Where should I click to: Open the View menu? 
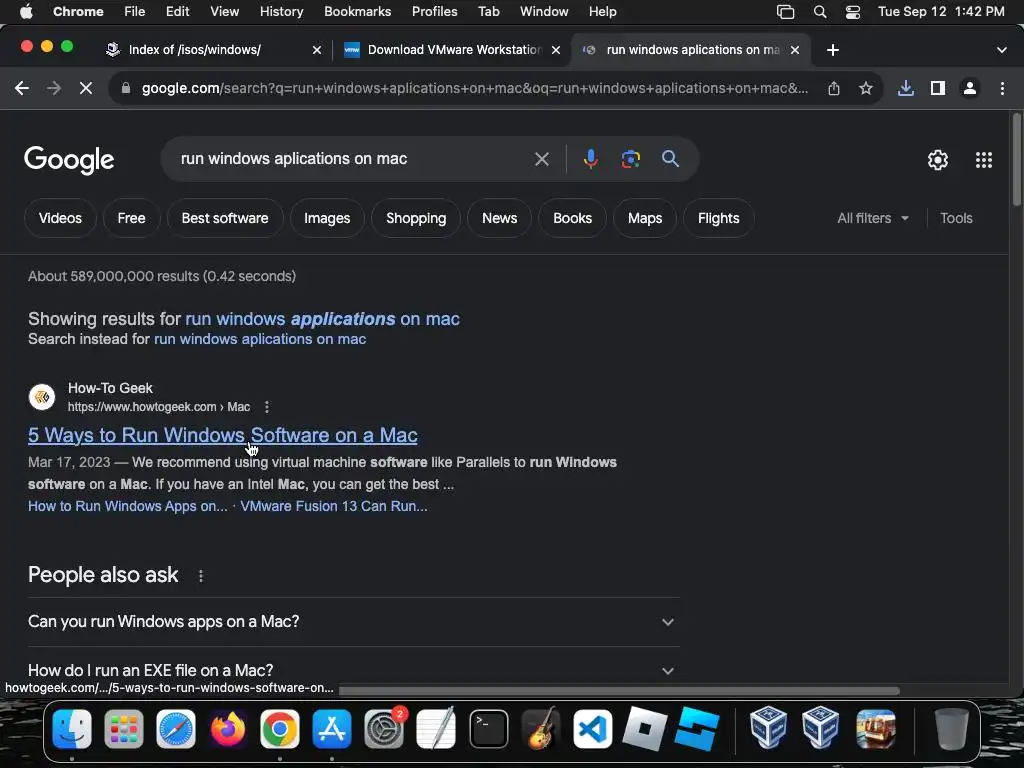(x=224, y=12)
